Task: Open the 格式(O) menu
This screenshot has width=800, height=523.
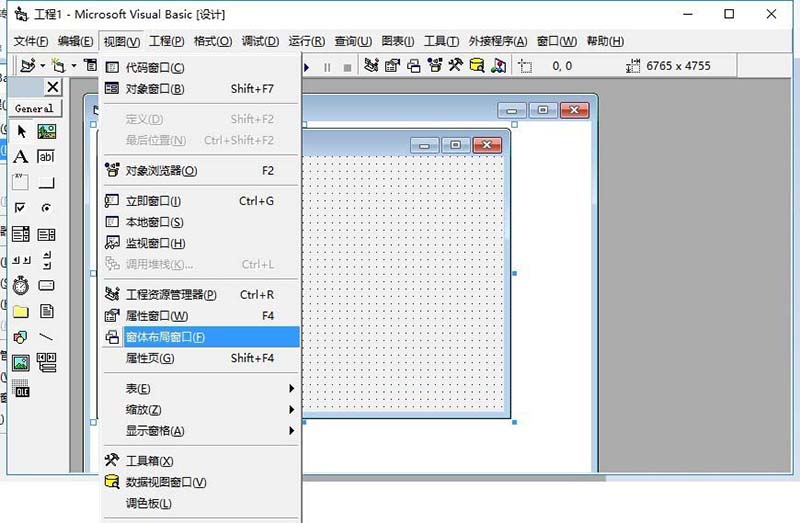Action: (x=213, y=41)
